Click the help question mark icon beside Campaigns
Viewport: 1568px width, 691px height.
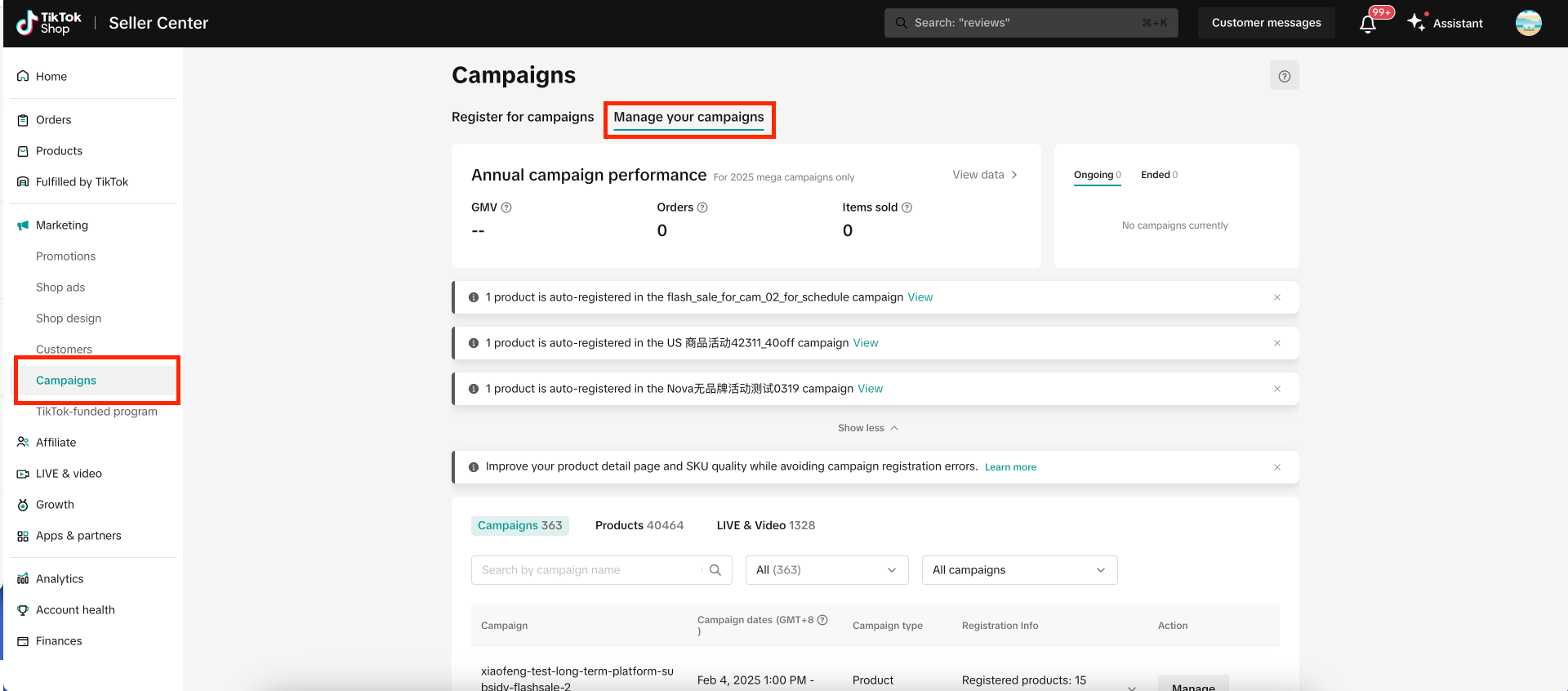click(1284, 76)
